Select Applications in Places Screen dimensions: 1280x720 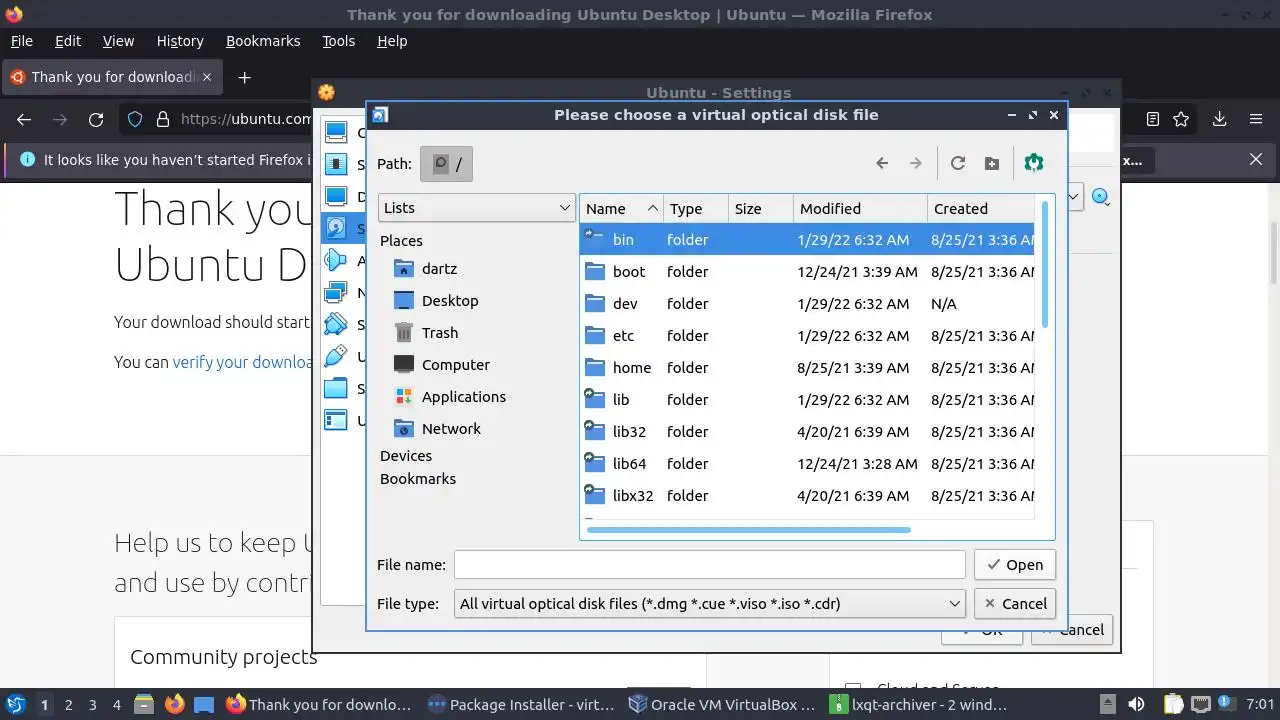[463, 397]
